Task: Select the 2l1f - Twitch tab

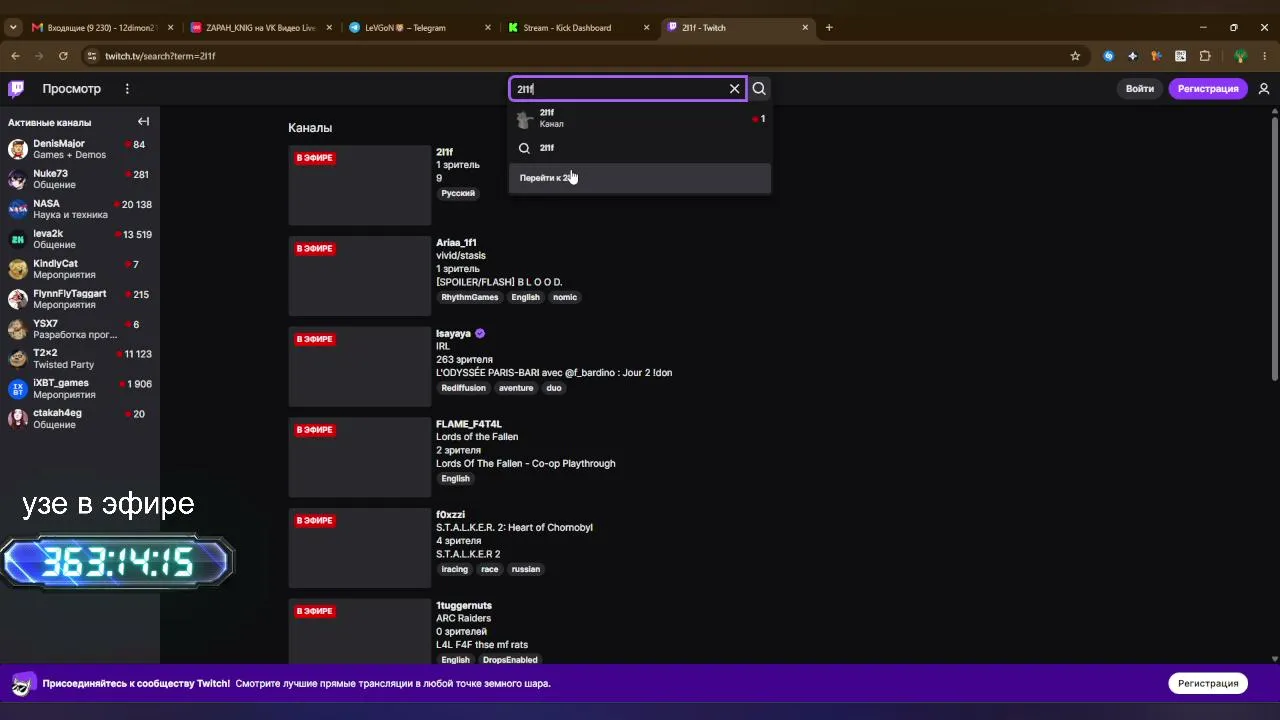Action: 737,27
